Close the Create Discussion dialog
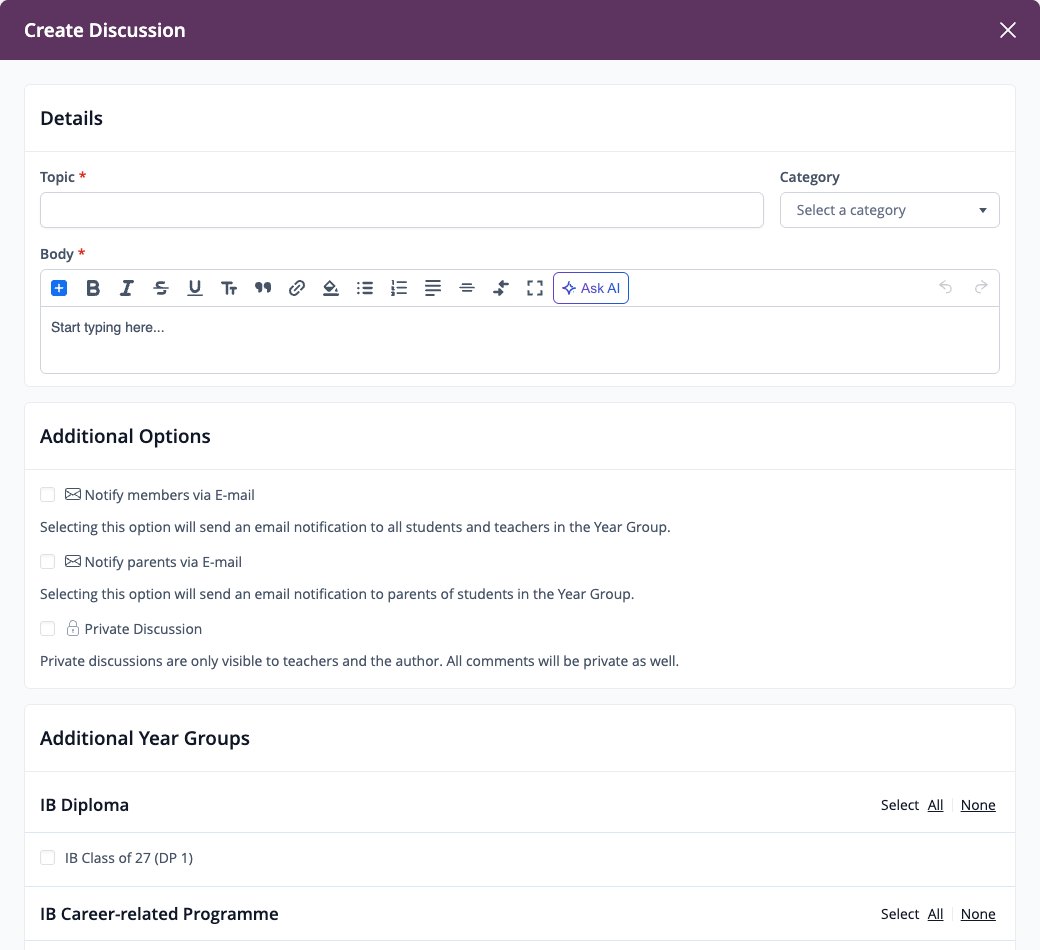 point(1008,30)
